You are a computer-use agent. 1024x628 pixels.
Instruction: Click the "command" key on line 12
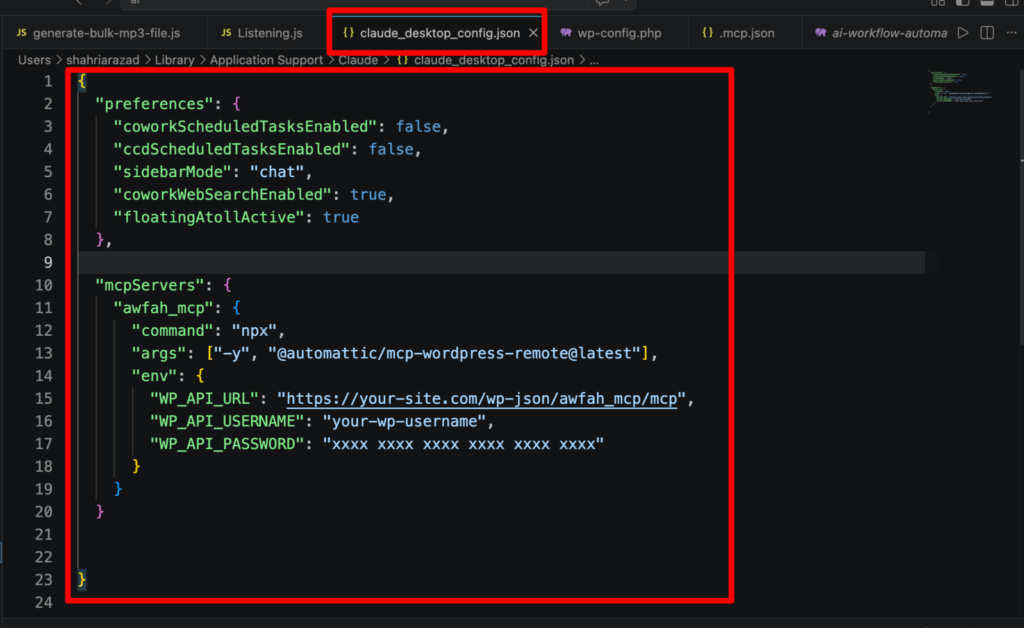172,330
